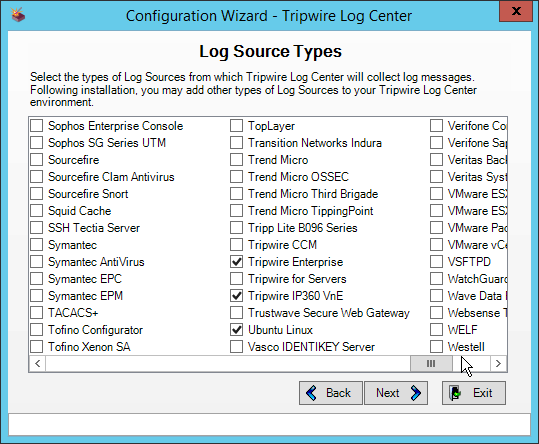Click the horizontal scrollbar thumb
The height and width of the screenshot is (444, 539).
click(431, 364)
